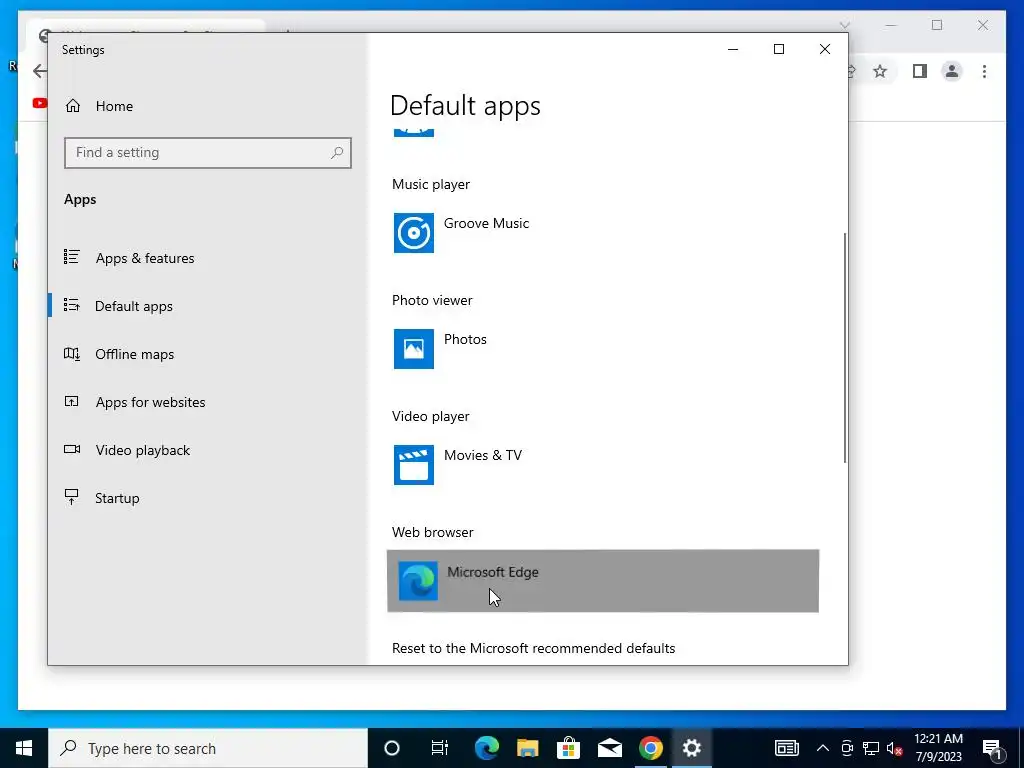Image resolution: width=1024 pixels, height=768 pixels.
Task: Open the Chrome three-dot menu
Action: coord(984,71)
